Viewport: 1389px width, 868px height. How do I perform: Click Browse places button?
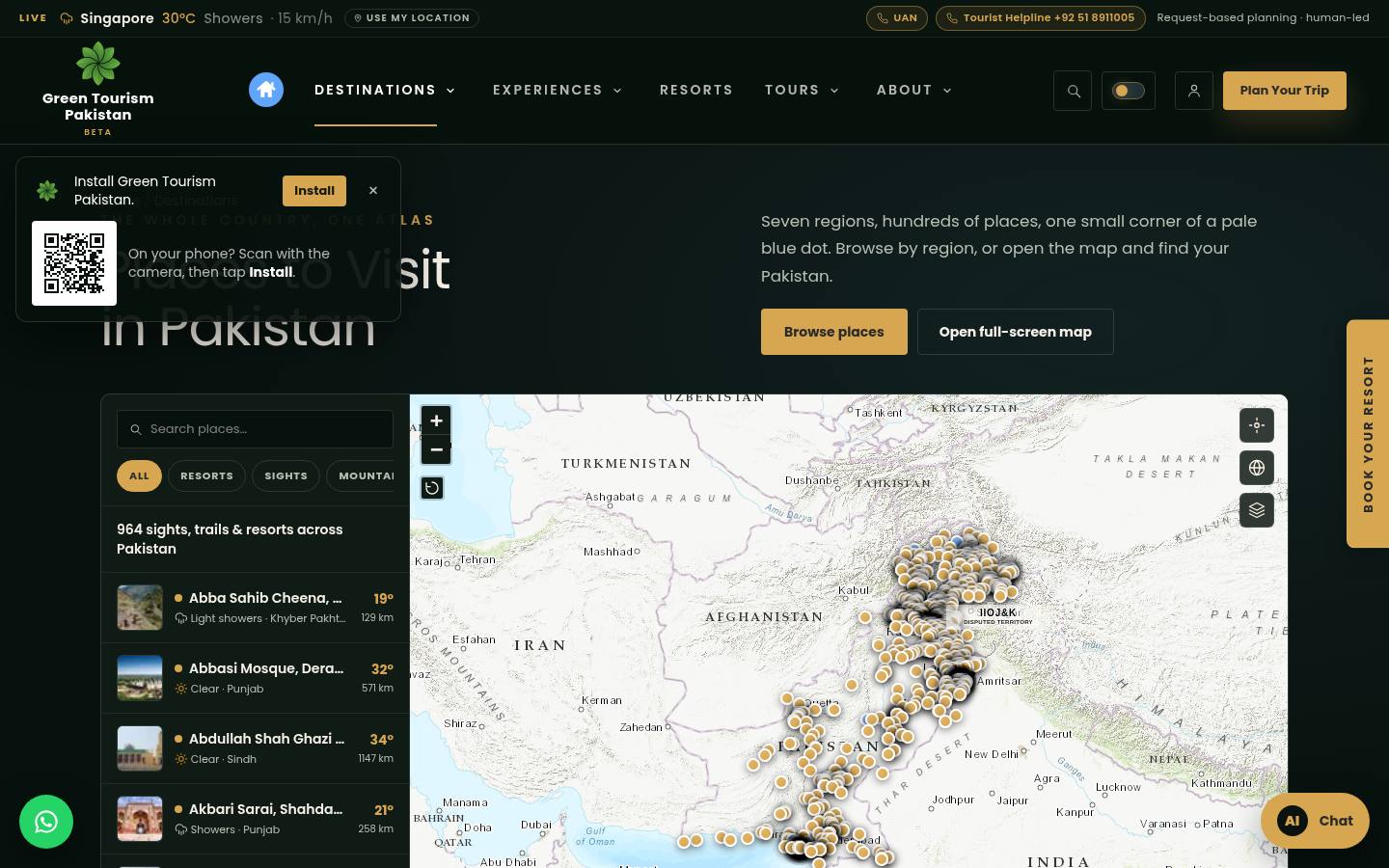pos(834,332)
